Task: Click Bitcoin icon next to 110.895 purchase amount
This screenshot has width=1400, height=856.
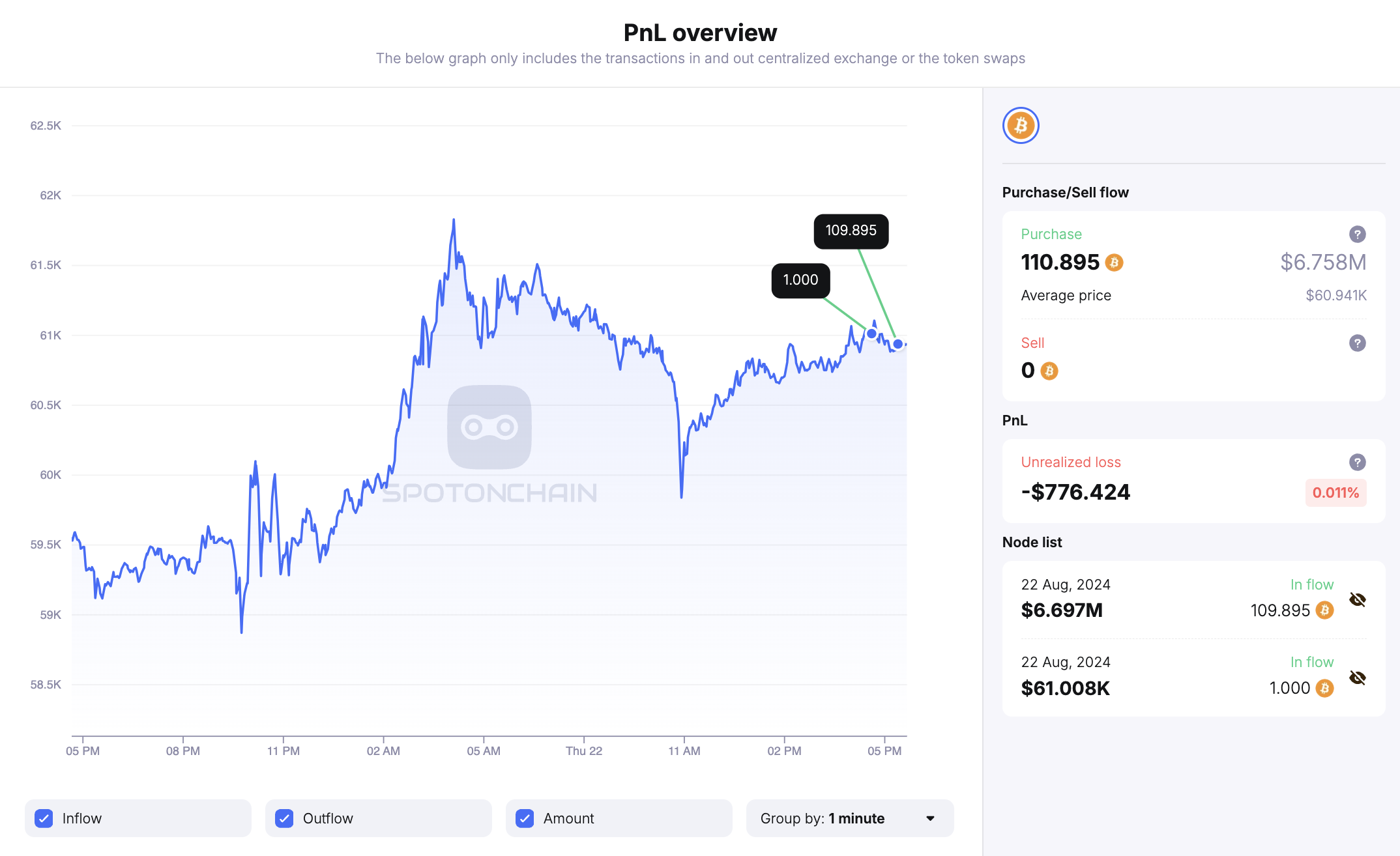Action: click(x=1115, y=263)
